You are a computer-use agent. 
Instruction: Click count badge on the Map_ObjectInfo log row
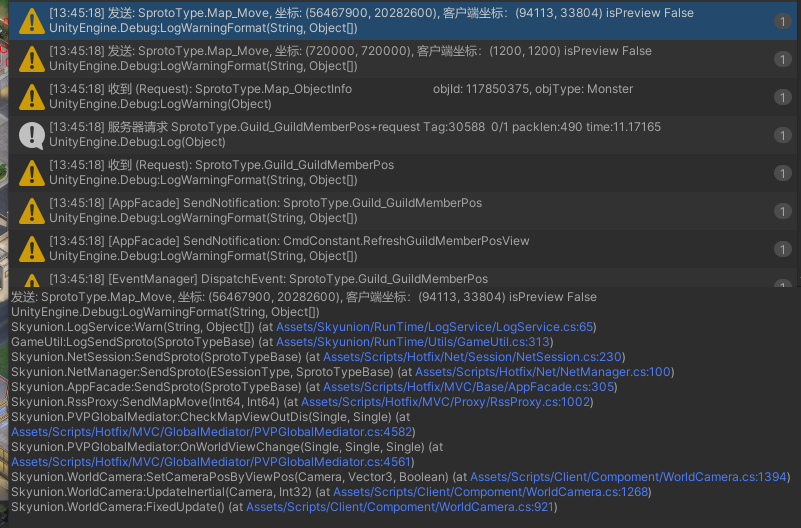click(781, 97)
